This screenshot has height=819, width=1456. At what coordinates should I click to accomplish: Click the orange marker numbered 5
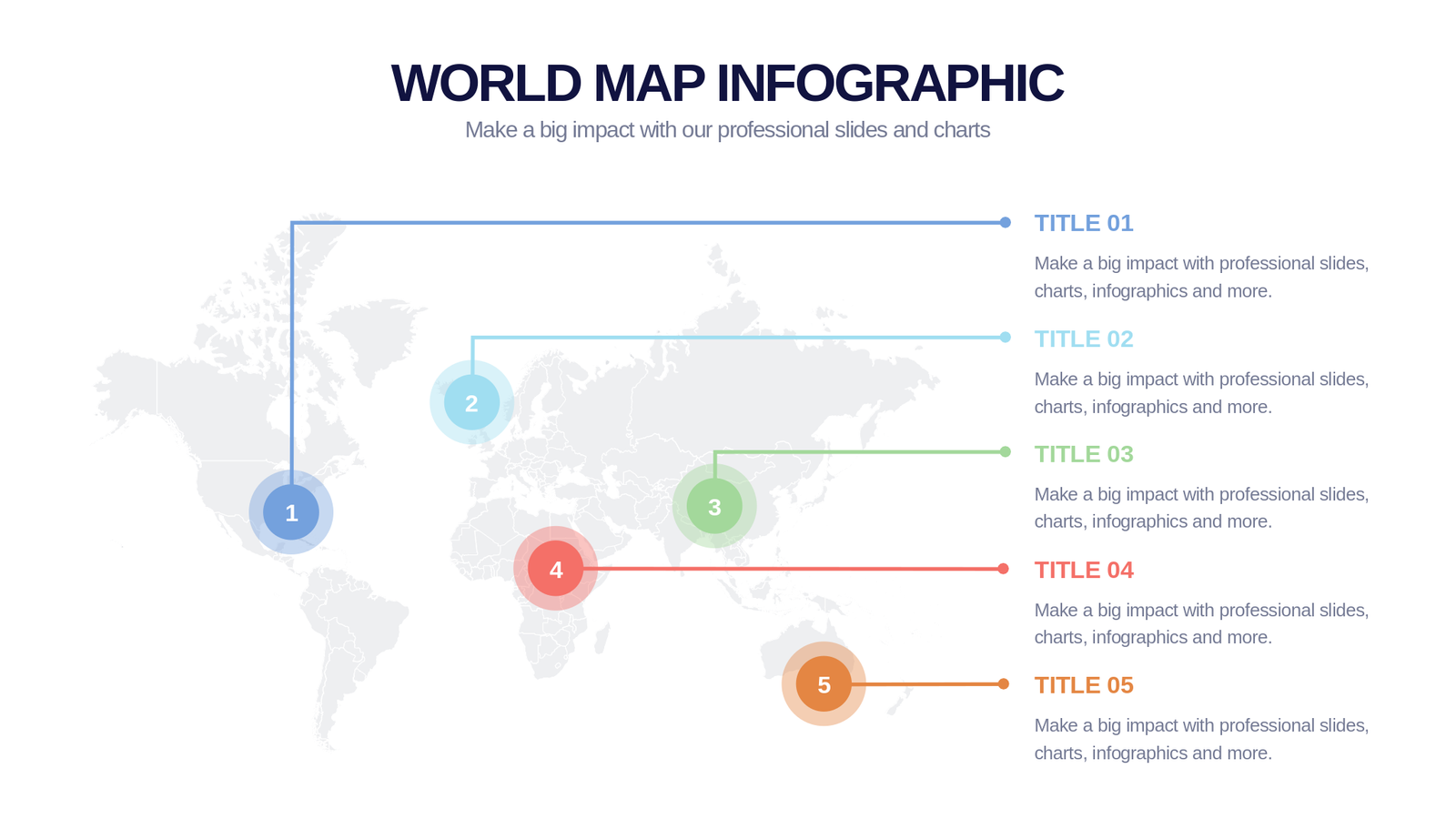[824, 684]
